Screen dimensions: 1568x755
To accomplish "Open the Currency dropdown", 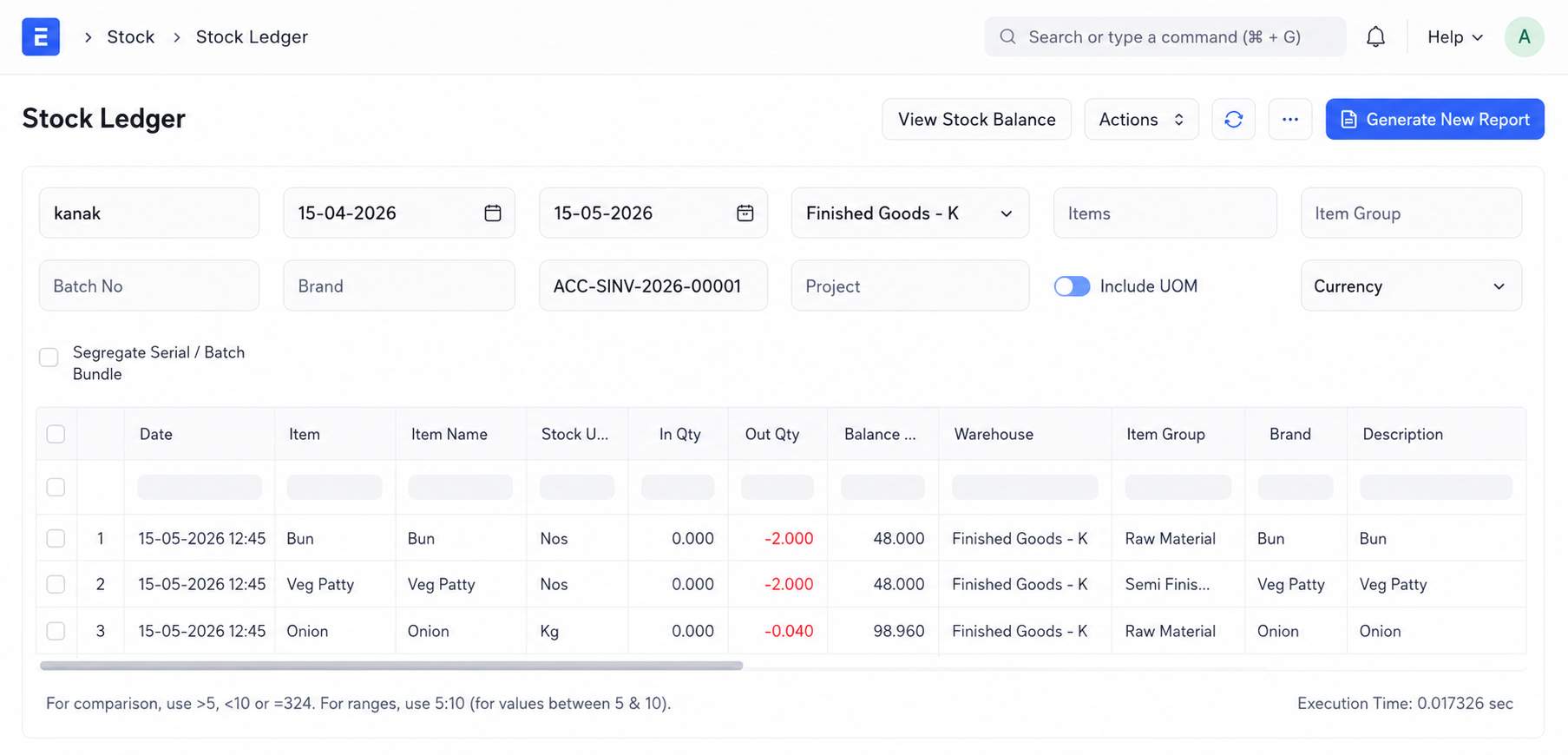I will (x=1410, y=286).
